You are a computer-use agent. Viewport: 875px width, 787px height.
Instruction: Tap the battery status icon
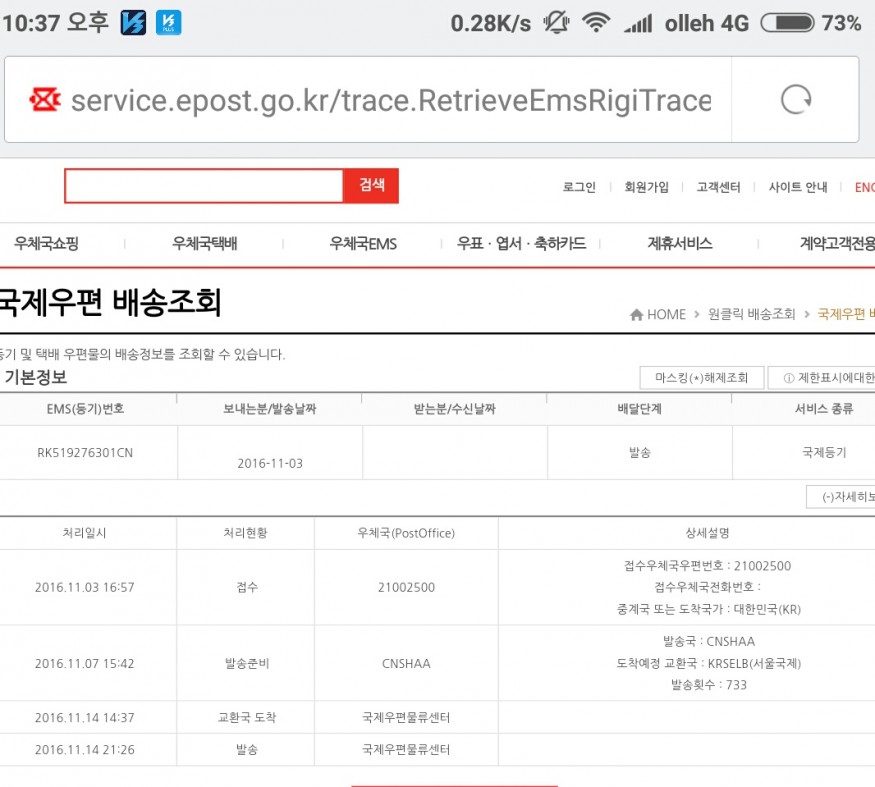(x=787, y=23)
